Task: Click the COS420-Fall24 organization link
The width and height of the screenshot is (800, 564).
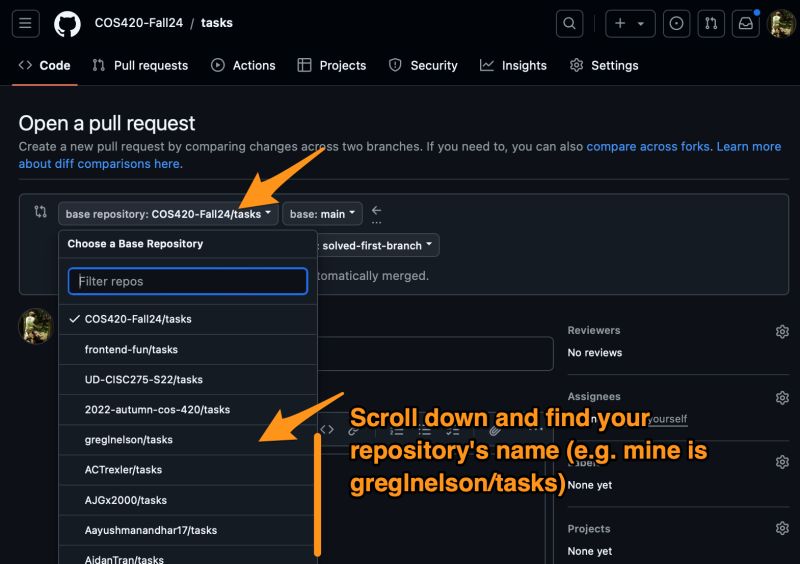Action: pyautogui.click(x=139, y=23)
